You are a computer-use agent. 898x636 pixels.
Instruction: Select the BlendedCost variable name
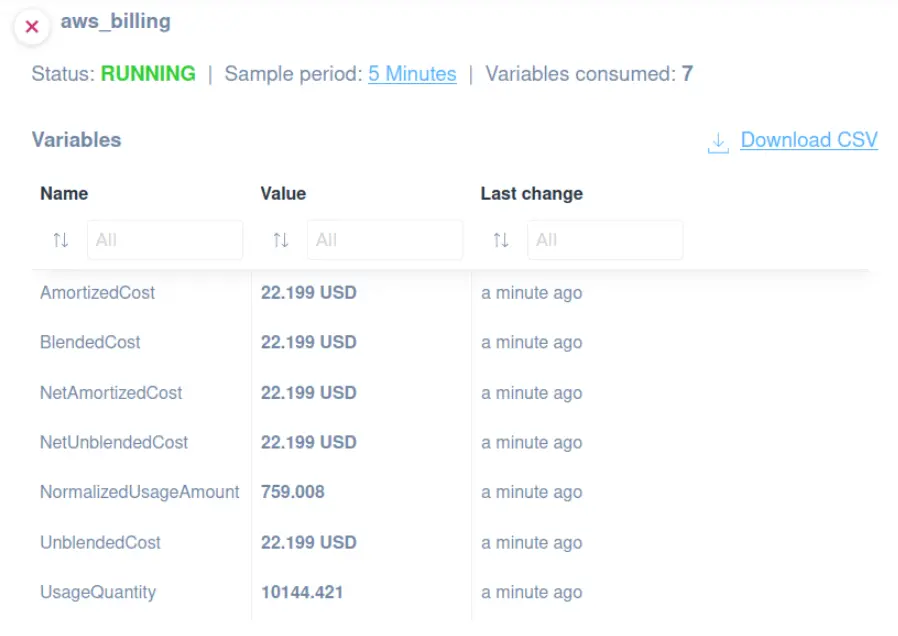tap(90, 342)
